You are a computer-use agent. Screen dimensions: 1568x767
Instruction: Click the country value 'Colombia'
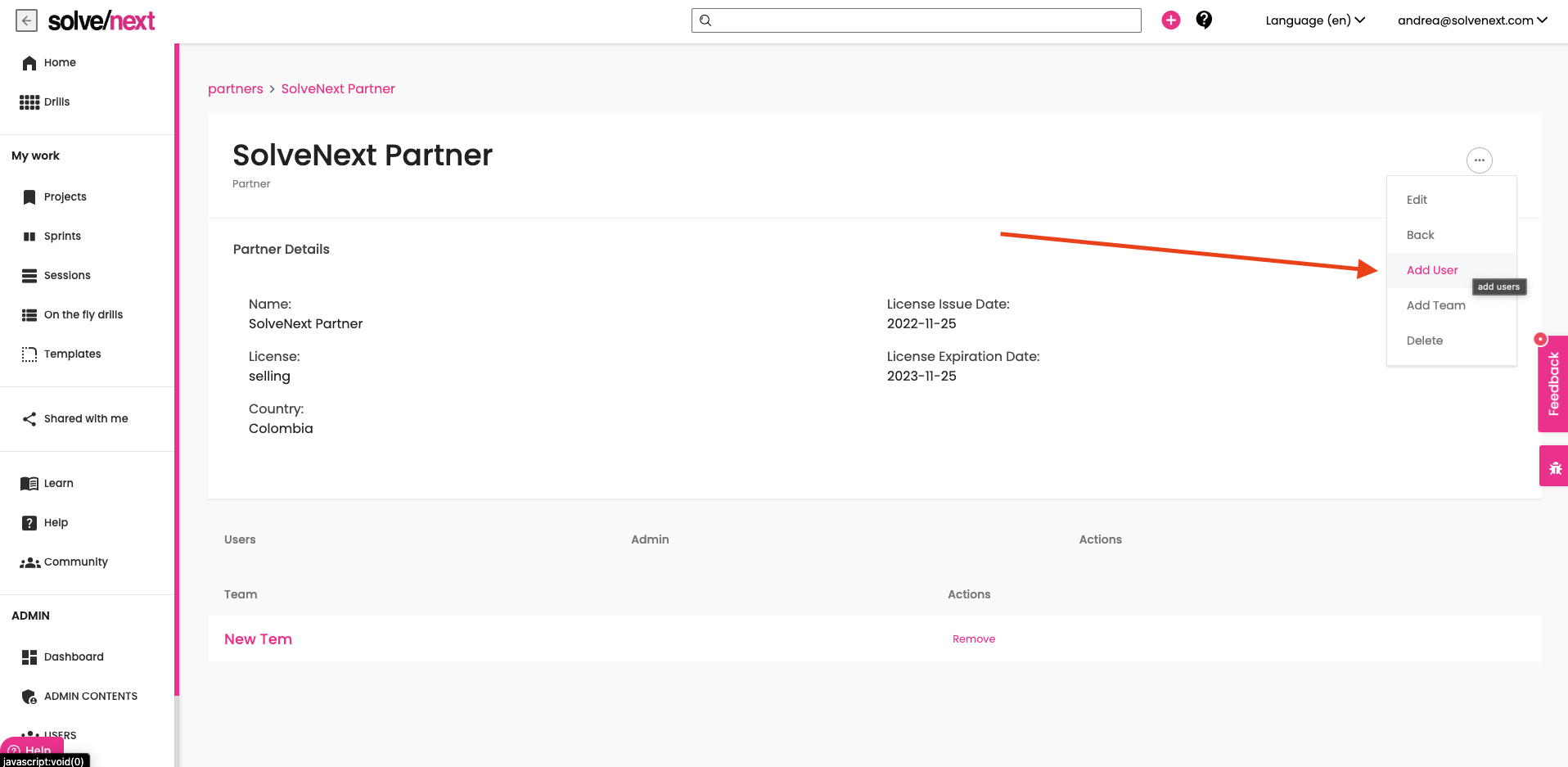click(x=281, y=429)
